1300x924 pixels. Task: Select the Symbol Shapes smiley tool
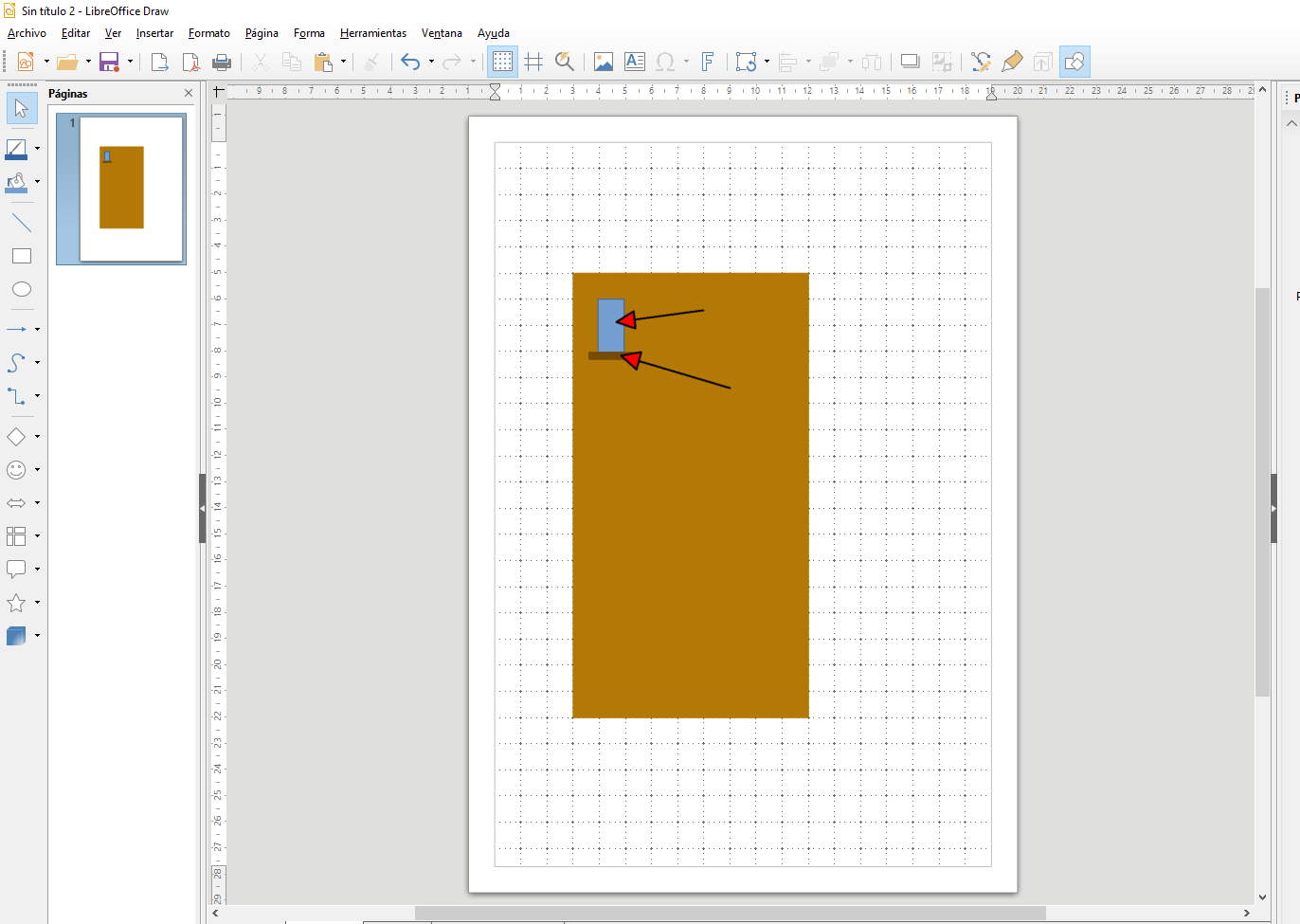[x=17, y=470]
